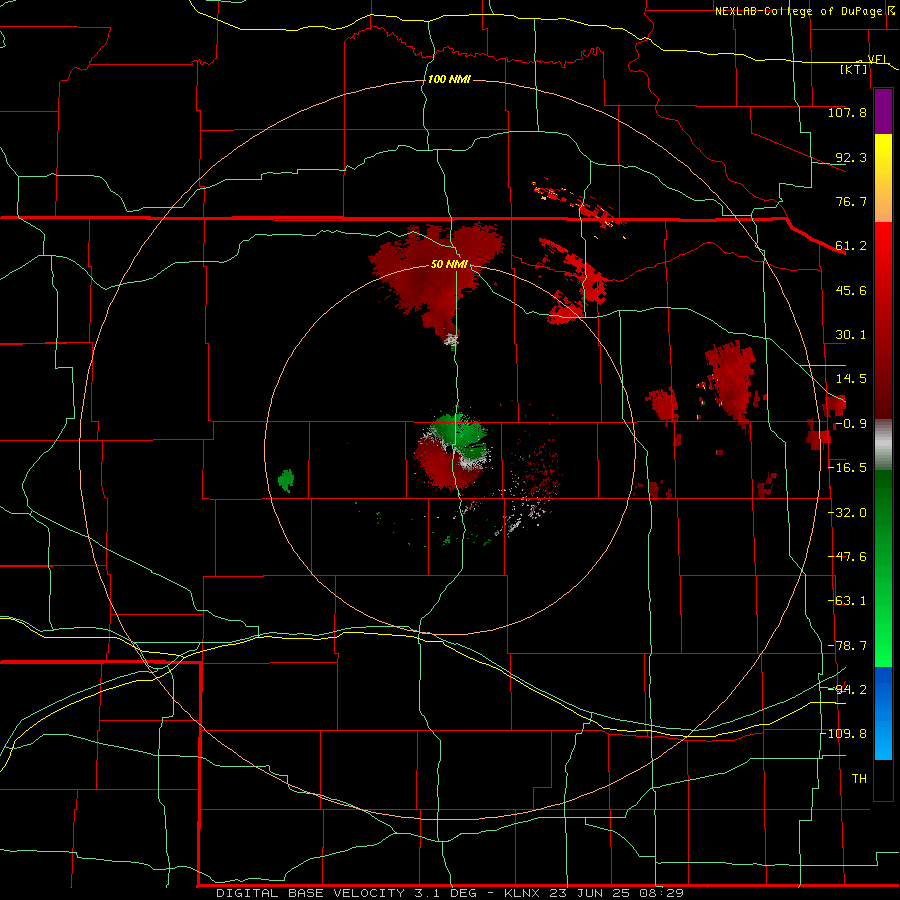Click the -94.2 legend value
This screenshot has width=900, height=900.
[847, 689]
